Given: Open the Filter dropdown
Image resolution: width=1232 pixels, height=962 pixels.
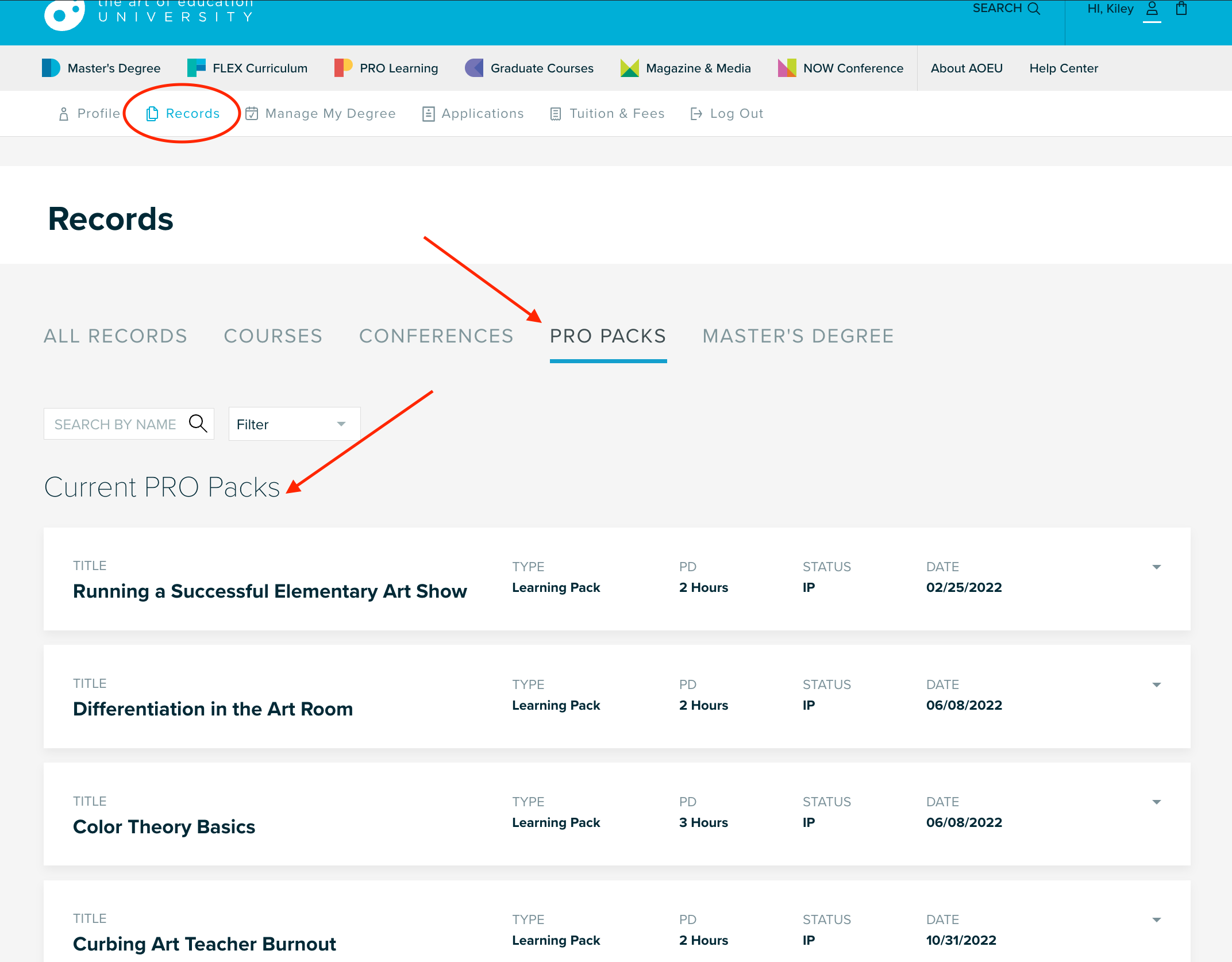Looking at the screenshot, I should [x=294, y=424].
